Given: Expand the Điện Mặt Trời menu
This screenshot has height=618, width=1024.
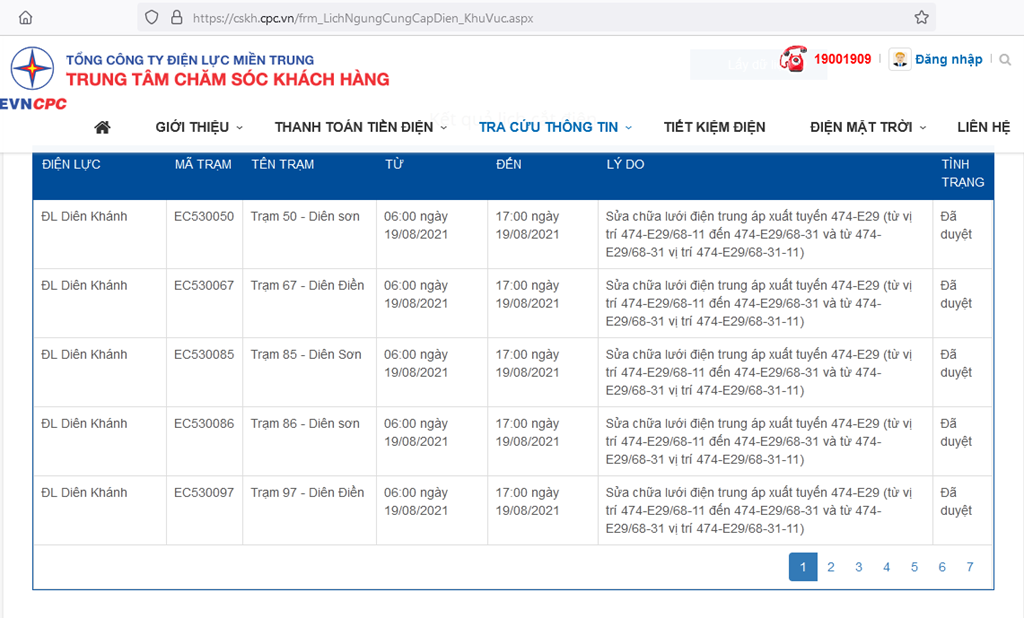Looking at the screenshot, I should pyautogui.click(x=868, y=127).
